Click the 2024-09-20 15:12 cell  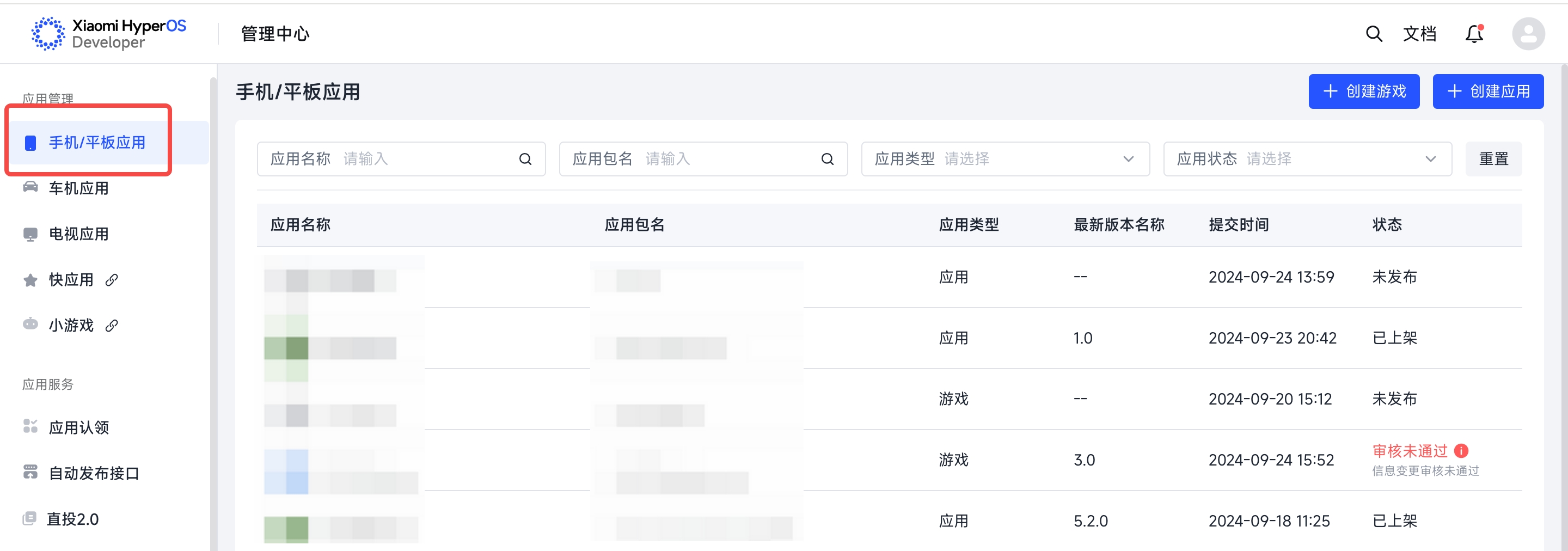pos(1270,399)
